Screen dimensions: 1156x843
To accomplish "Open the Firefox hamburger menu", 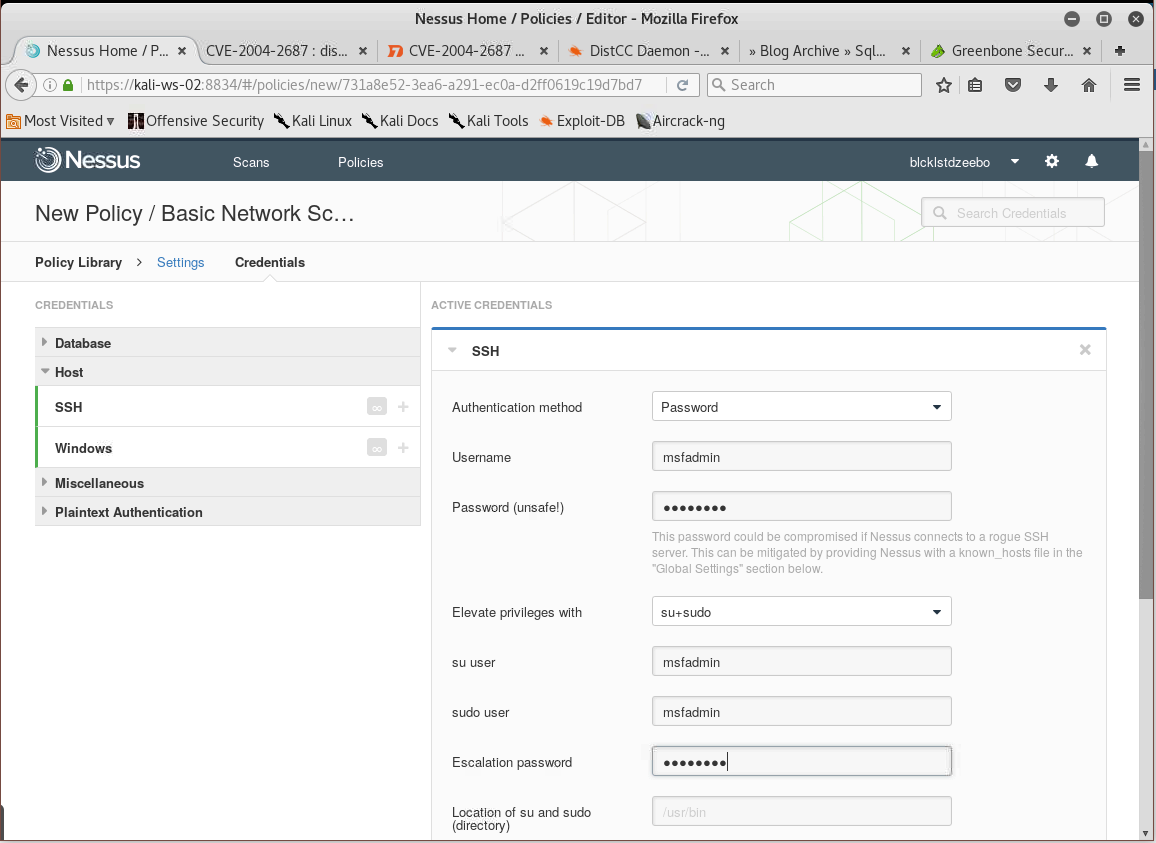I will (1132, 85).
